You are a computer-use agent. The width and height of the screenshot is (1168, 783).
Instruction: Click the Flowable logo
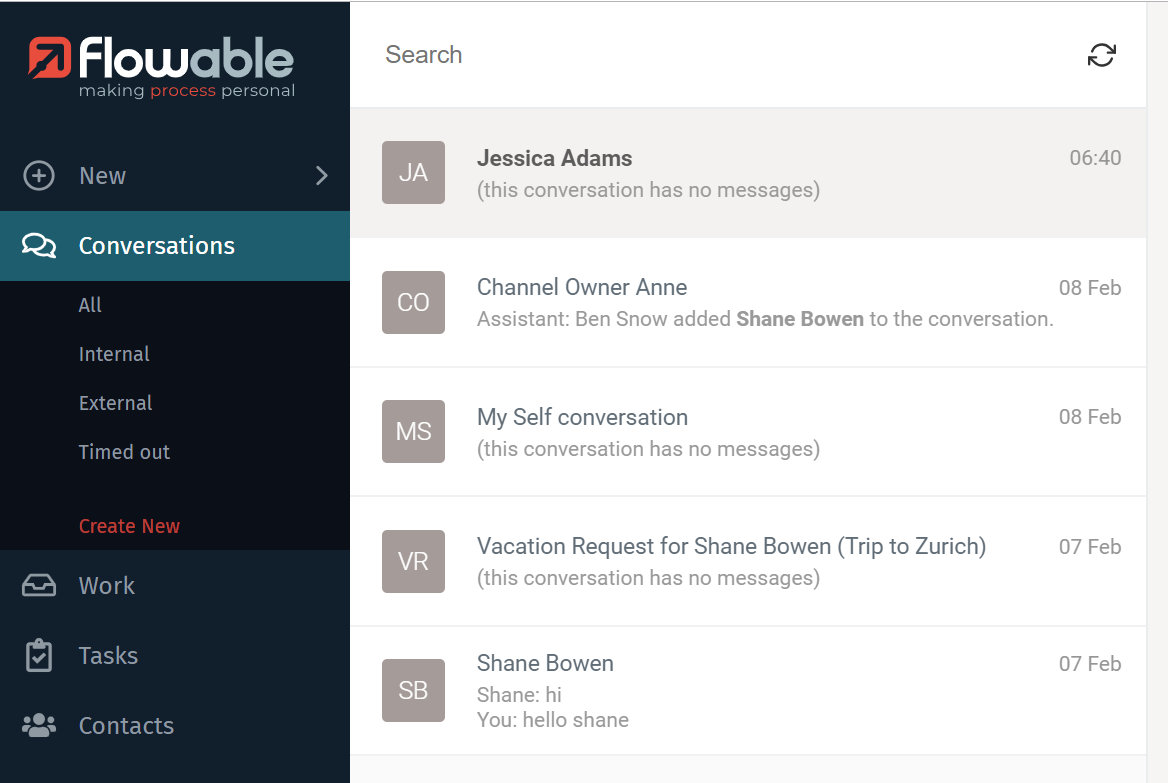coord(160,62)
